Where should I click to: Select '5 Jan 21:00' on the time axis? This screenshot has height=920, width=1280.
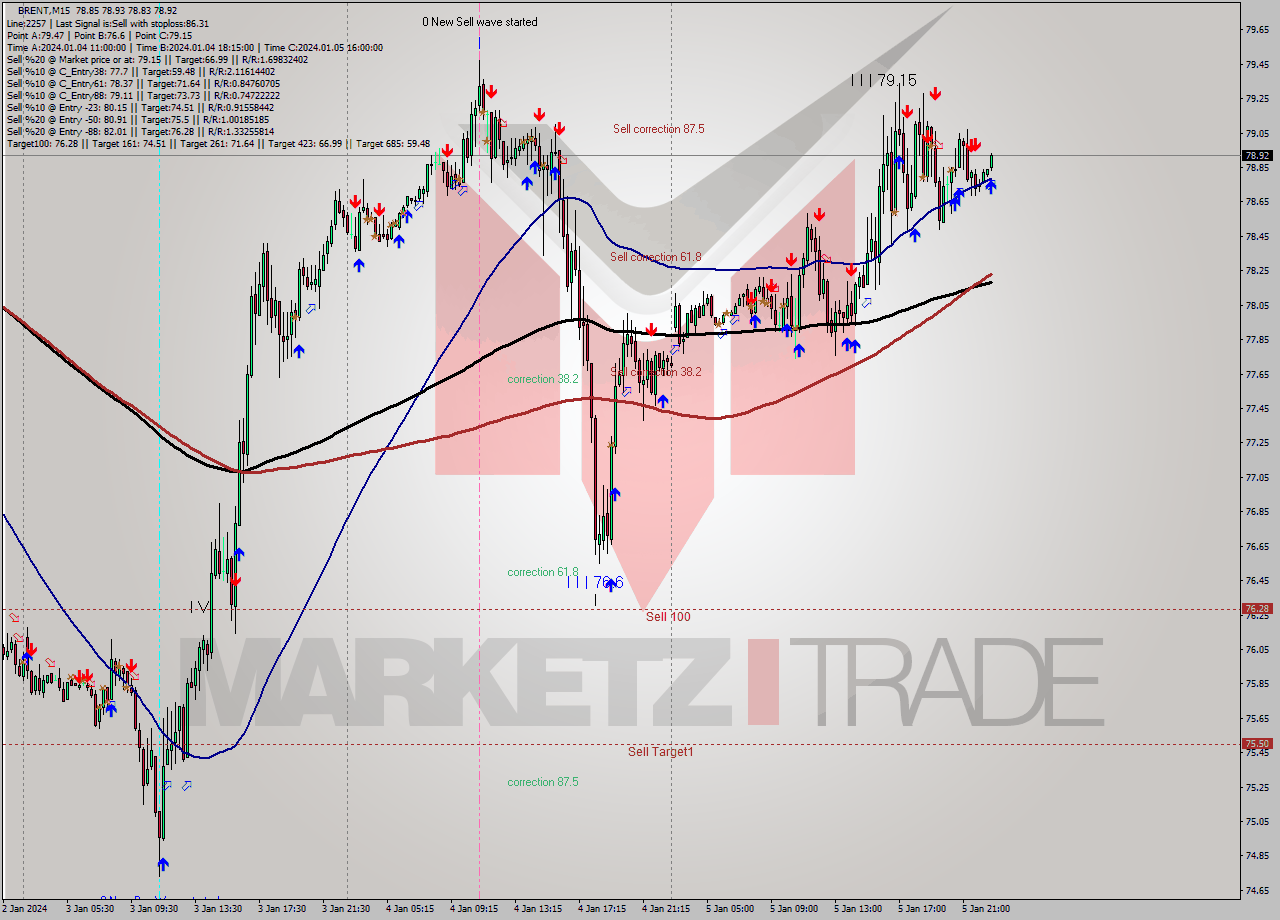click(x=986, y=909)
